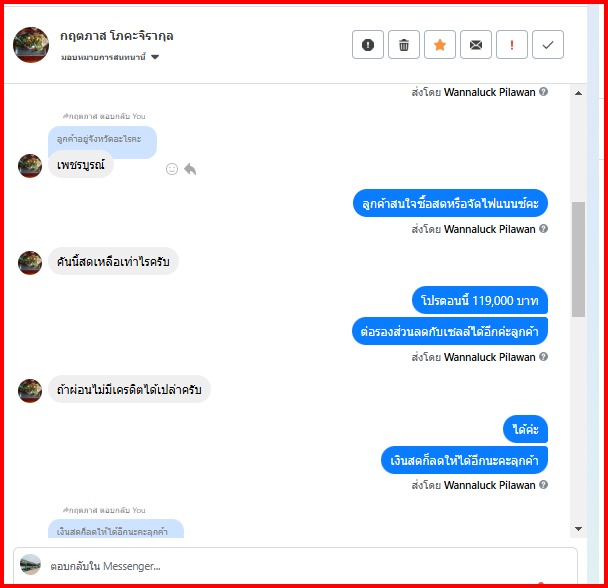Click the Messenger reply input field

point(295,566)
